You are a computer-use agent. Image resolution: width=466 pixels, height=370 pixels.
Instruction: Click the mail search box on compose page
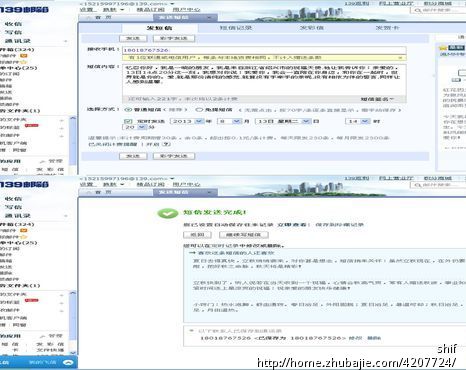(437, 10)
